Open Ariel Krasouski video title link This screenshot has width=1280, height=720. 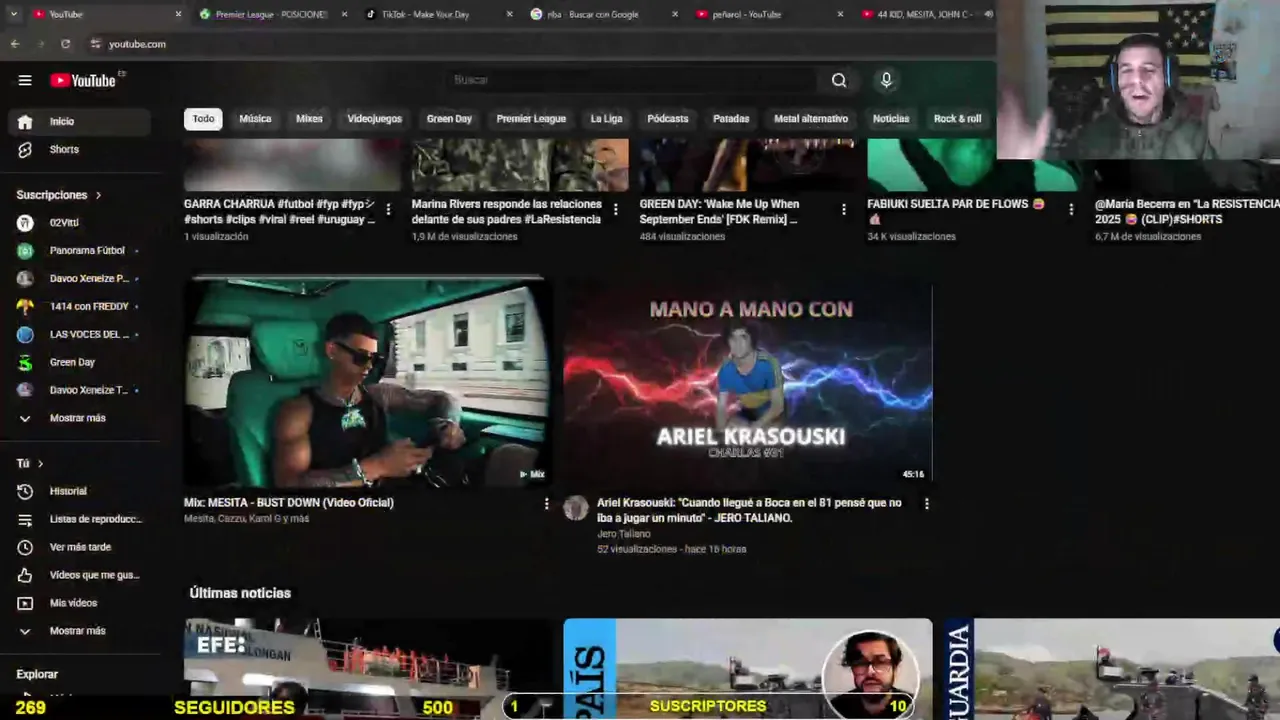coord(749,510)
